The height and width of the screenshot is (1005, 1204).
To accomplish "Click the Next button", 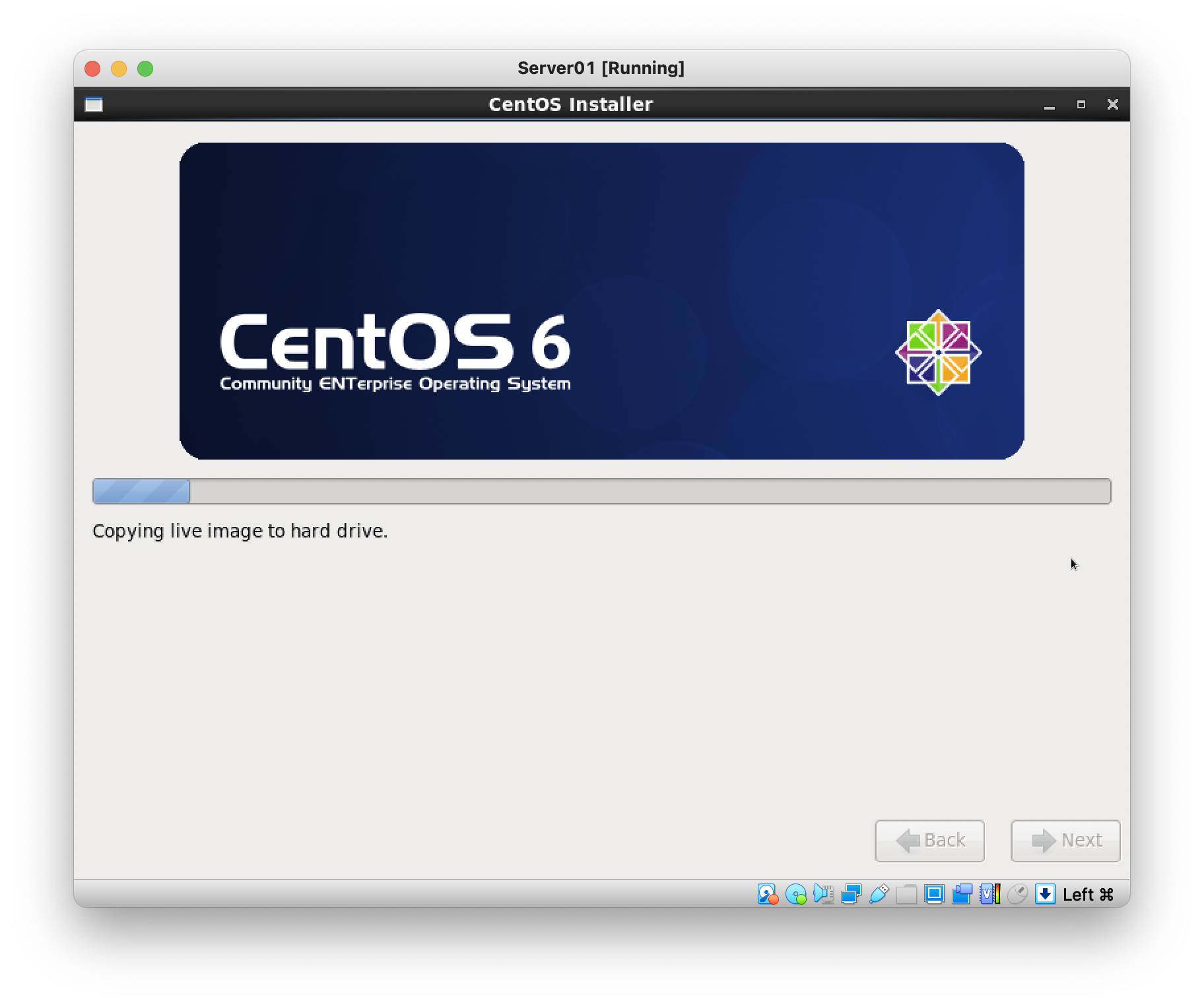I will 1065,841.
